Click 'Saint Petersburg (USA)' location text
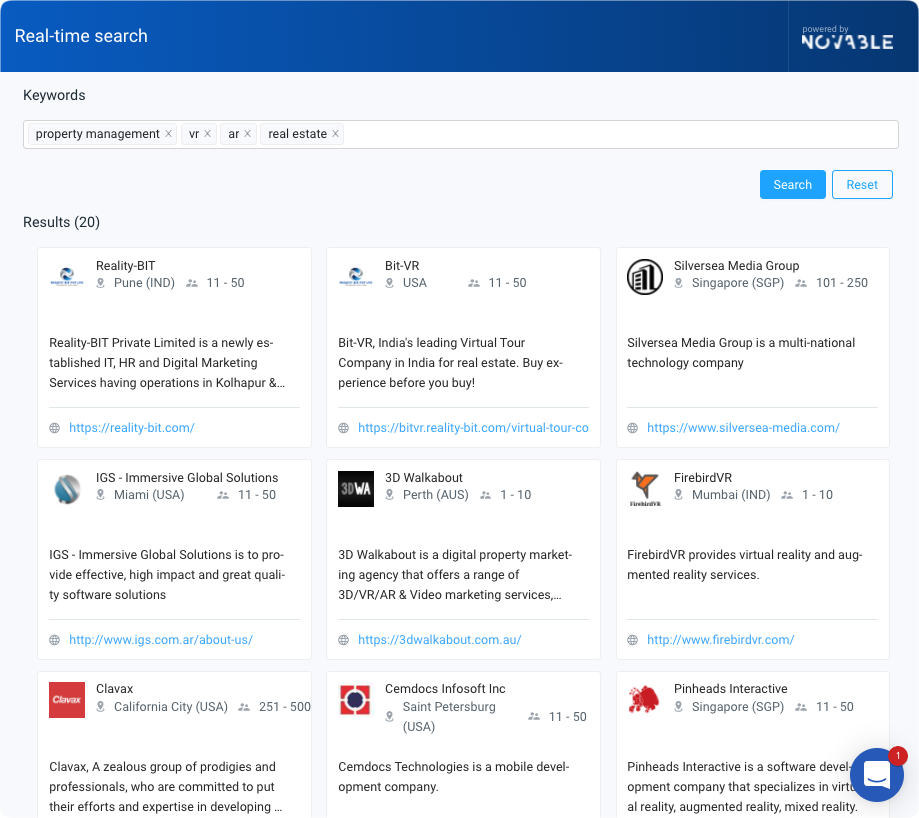This screenshot has height=818, width=919. (x=449, y=717)
